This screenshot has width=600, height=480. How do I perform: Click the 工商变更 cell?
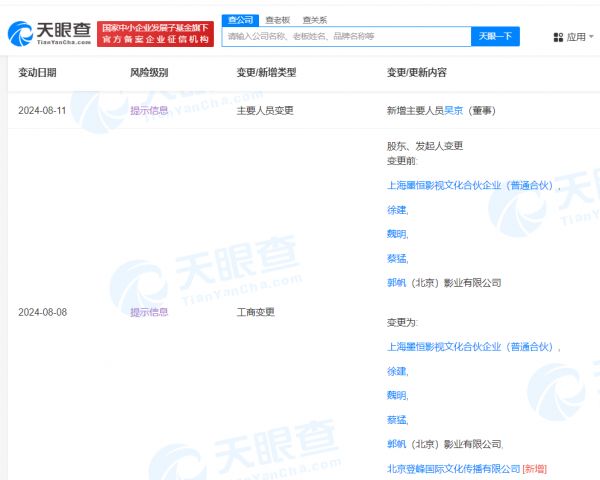pyautogui.click(x=255, y=312)
